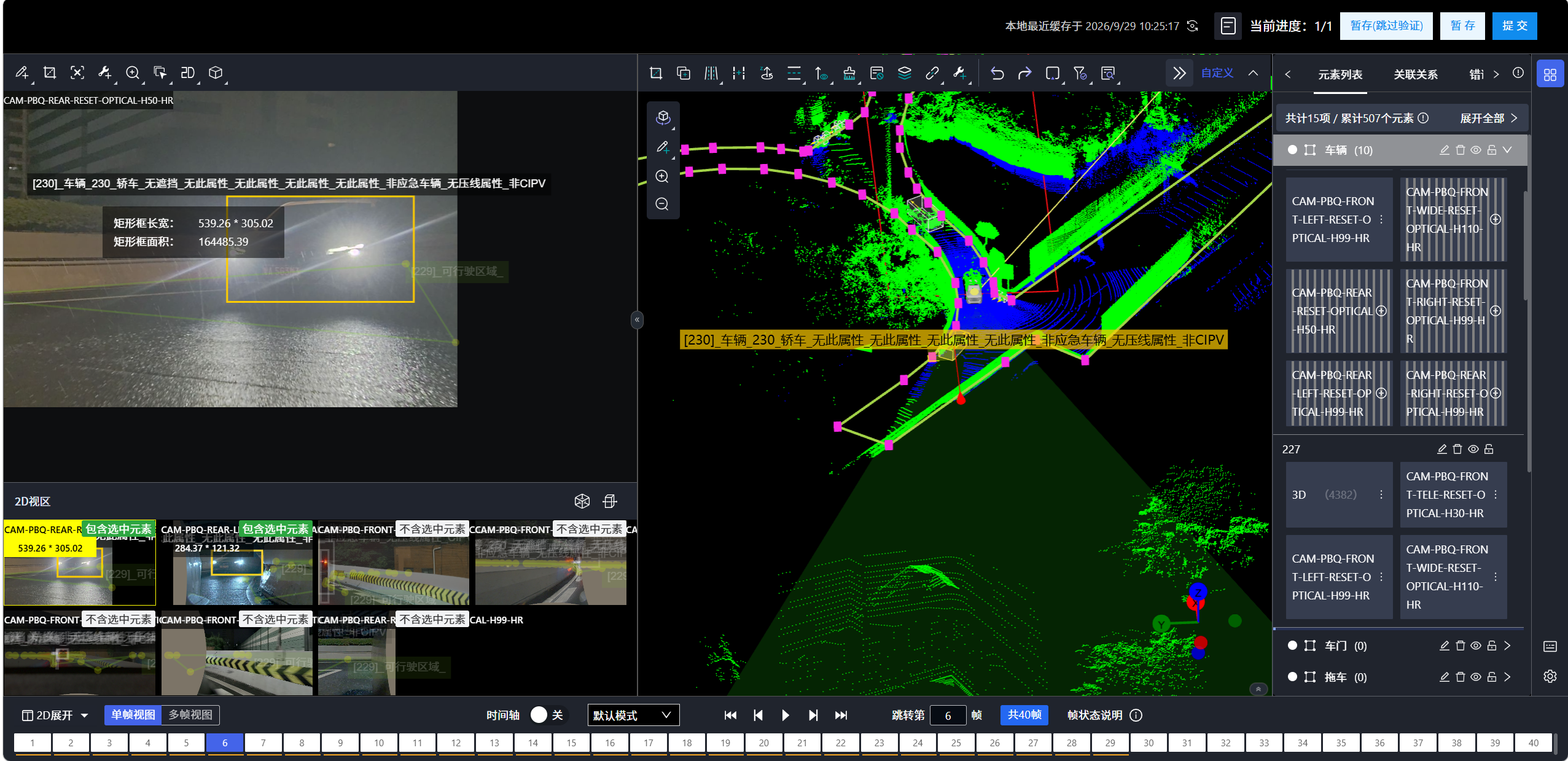Click the 暂存(跳过验证) button
Image resolution: width=1568 pixels, height=761 pixels.
(1386, 26)
